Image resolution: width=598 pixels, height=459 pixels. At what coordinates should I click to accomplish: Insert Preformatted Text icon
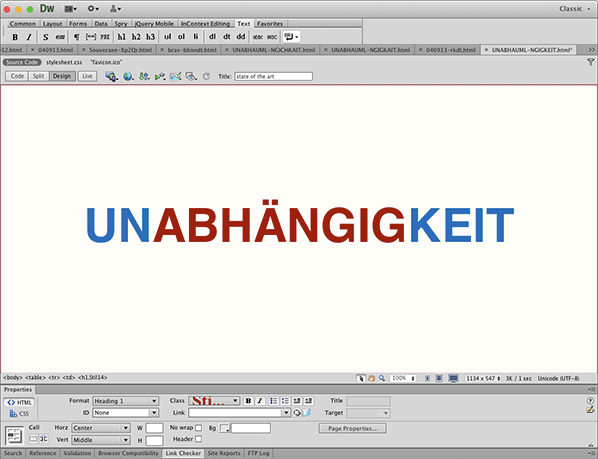click(105, 37)
